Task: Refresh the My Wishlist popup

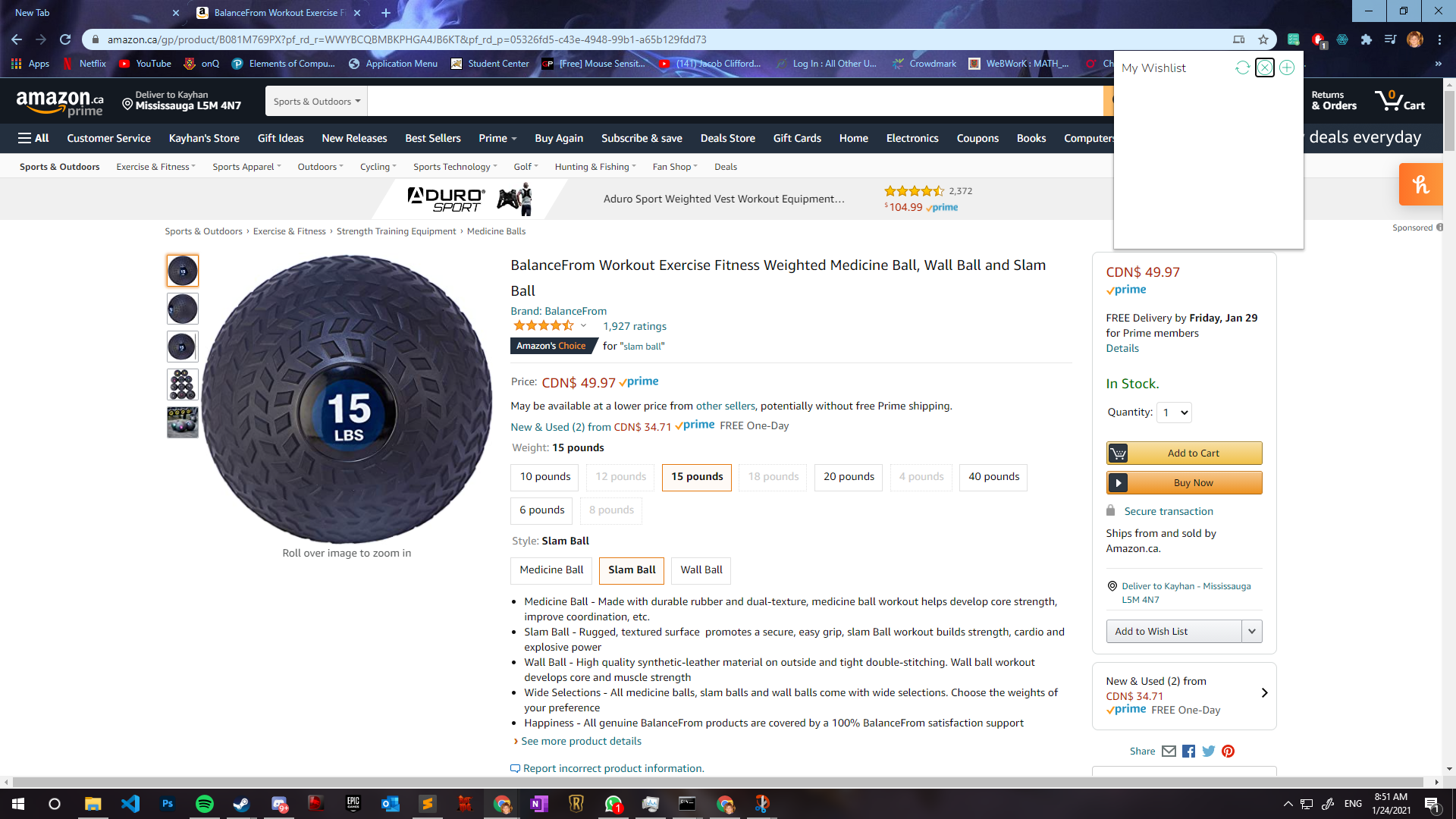Action: [1242, 68]
